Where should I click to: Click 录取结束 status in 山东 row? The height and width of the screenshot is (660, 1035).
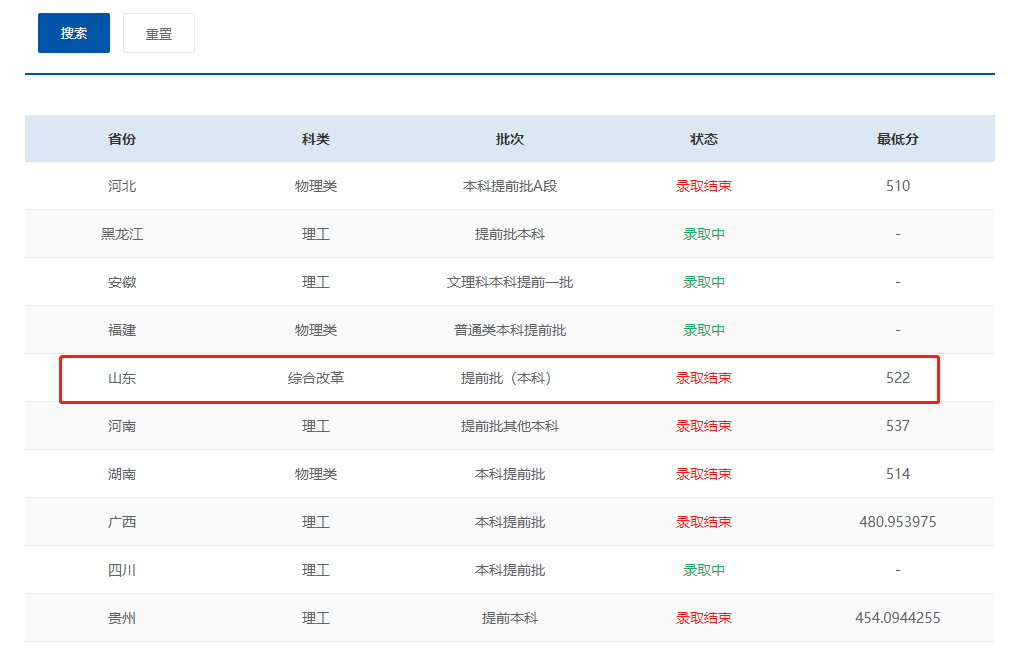click(x=704, y=378)
